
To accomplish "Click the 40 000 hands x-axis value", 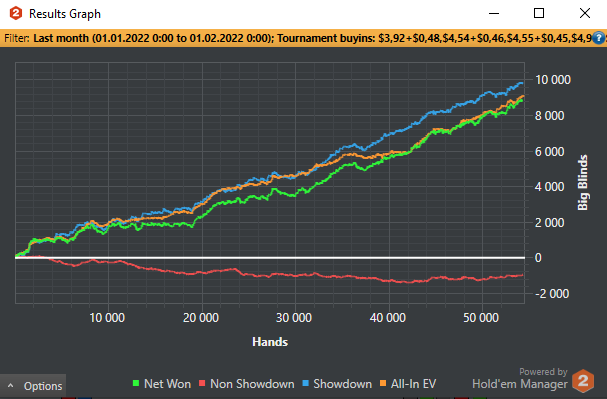I will click(x=388, y=318).
